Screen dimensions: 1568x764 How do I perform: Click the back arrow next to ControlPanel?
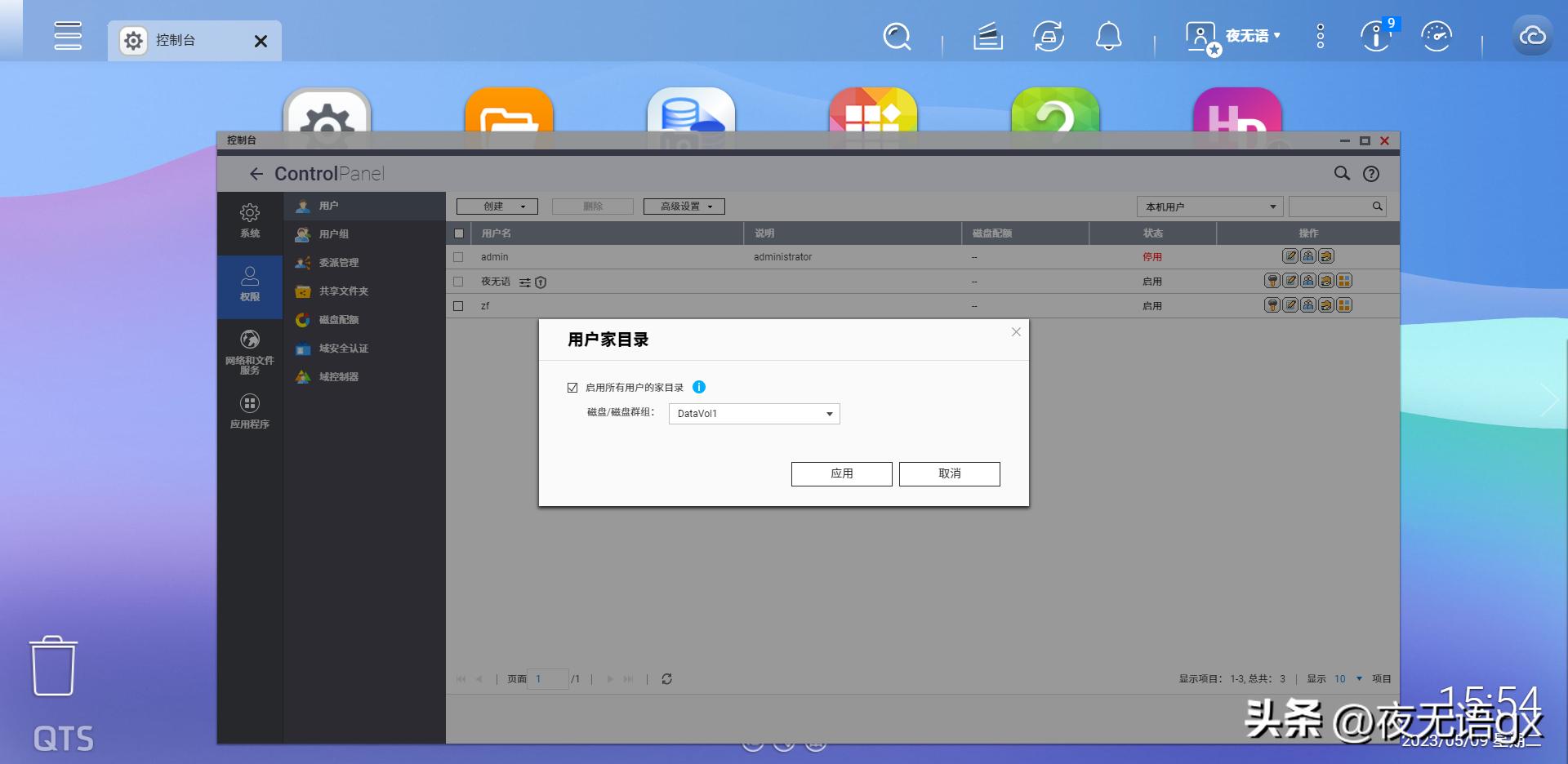coord(256,174)
